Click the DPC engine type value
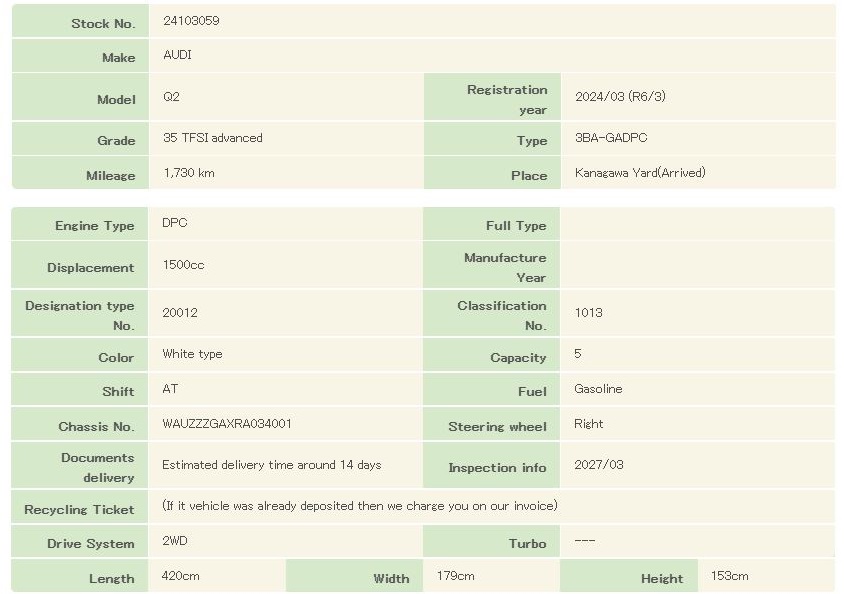The width and height of the screenshot is (844, 594). [174, 223]
